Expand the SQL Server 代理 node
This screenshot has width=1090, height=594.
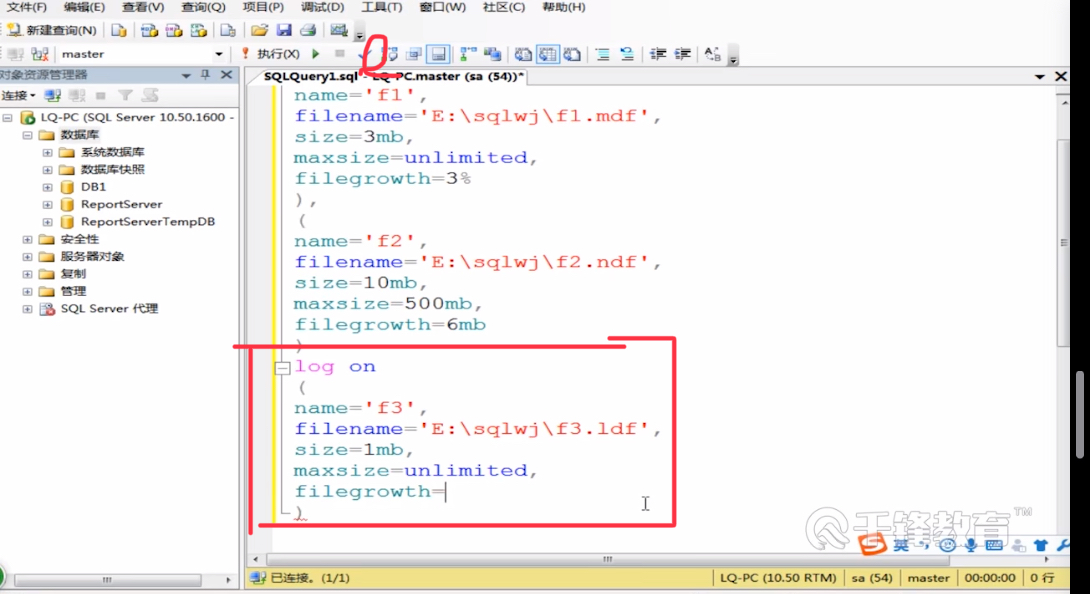[27, 309]
